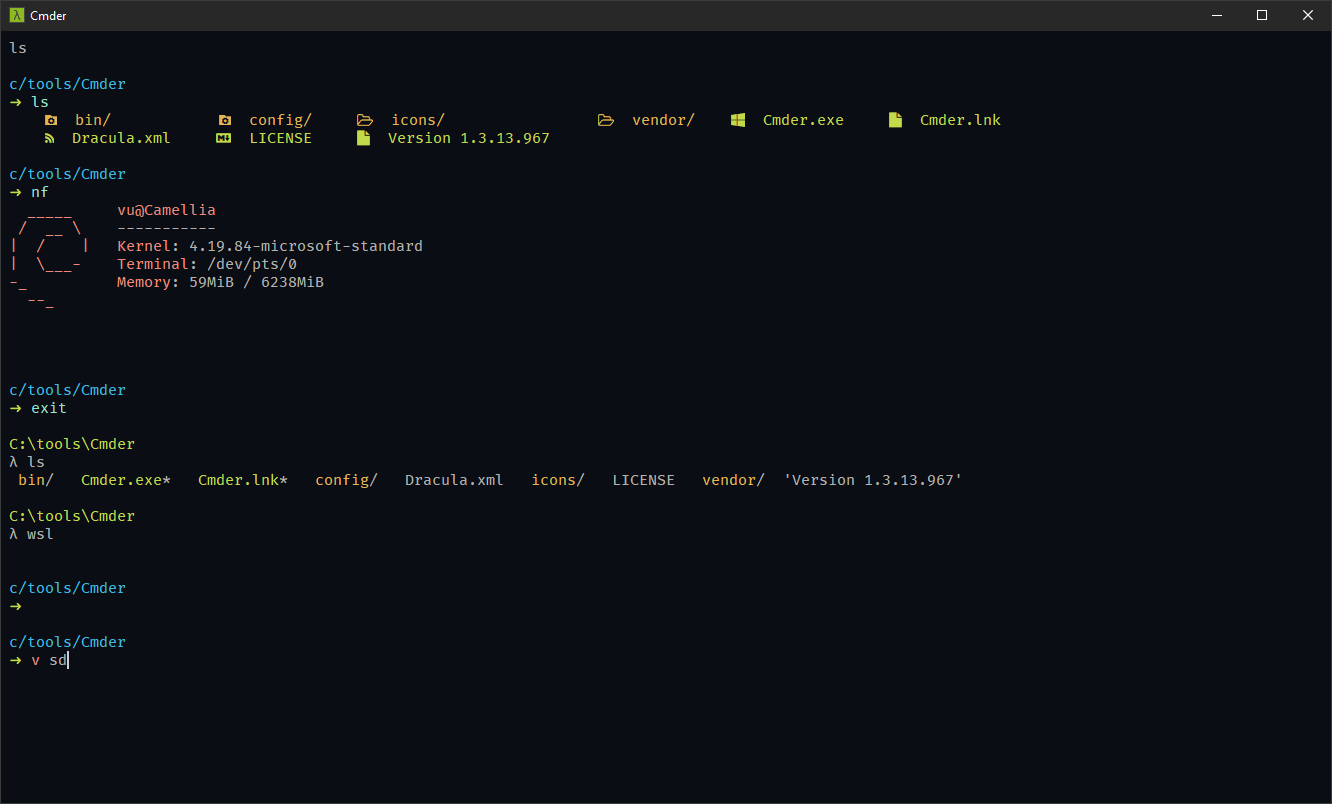Click the Cmder lambda icon in title bar
This screenshot has width=1332, height=804.
click(x=17, y=15)
